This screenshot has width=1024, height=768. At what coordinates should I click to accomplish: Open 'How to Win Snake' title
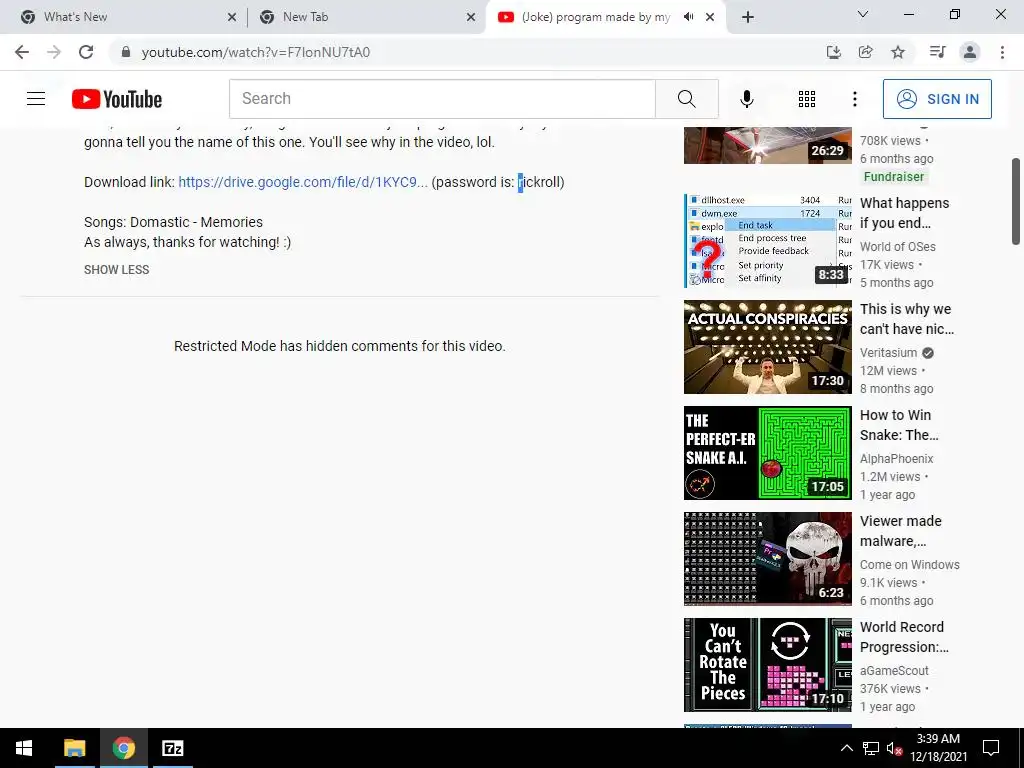899,424
